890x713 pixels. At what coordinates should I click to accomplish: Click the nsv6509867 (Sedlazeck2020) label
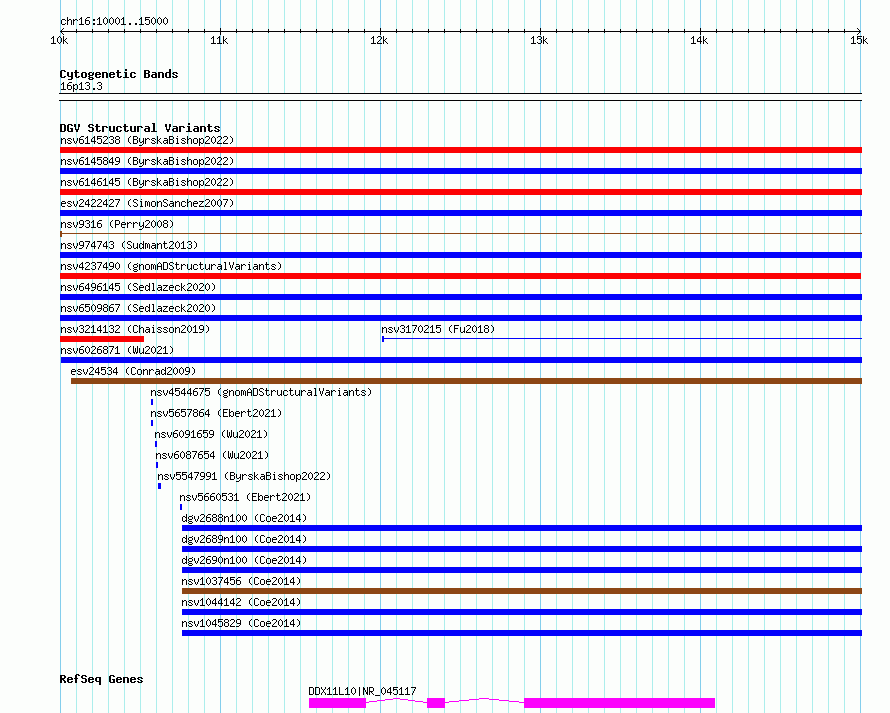[138, 308]
